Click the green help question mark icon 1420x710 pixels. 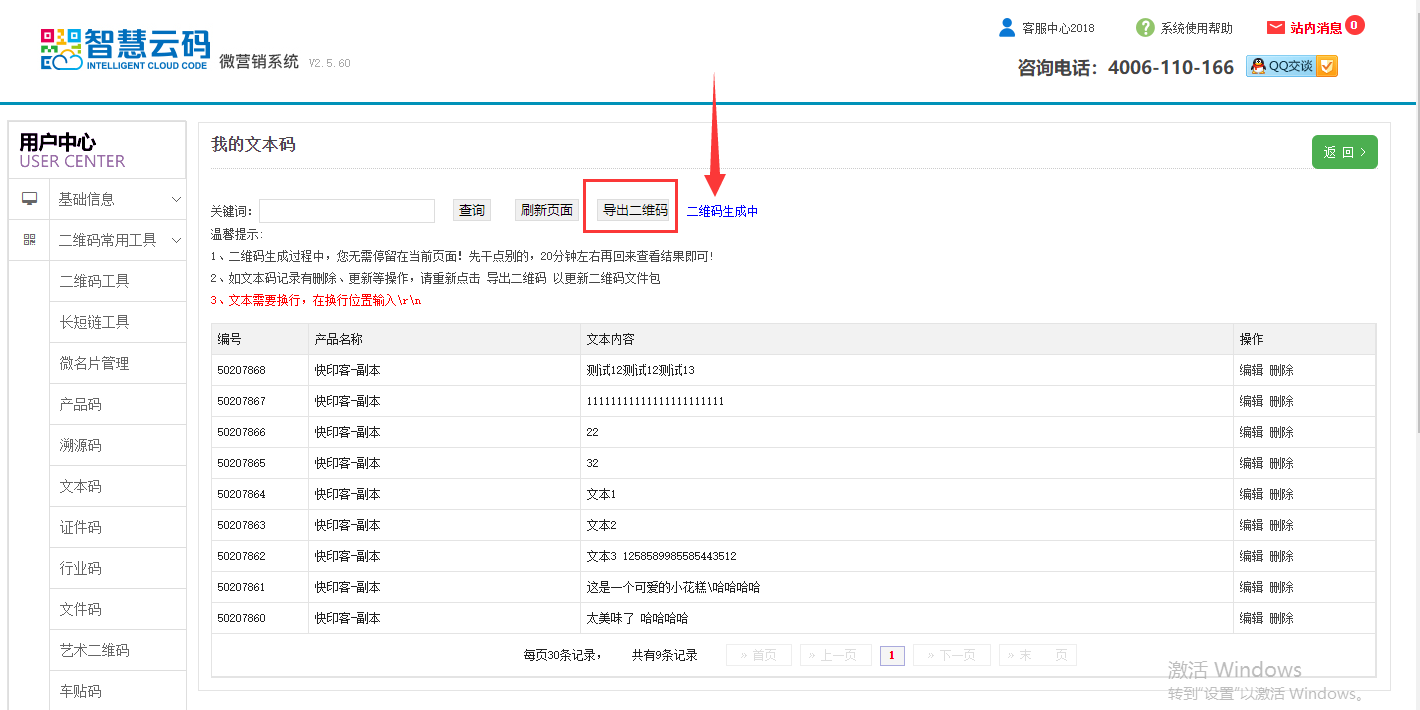tap(1145, 28)
